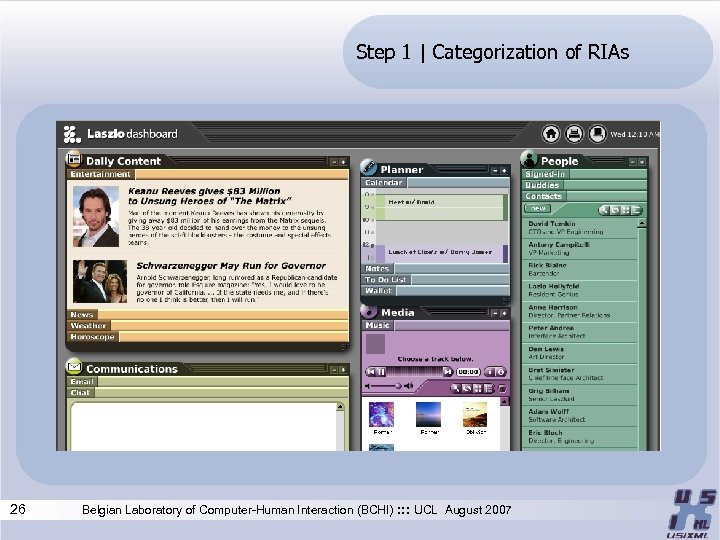Click the Media disc icon

click(368, 311)
